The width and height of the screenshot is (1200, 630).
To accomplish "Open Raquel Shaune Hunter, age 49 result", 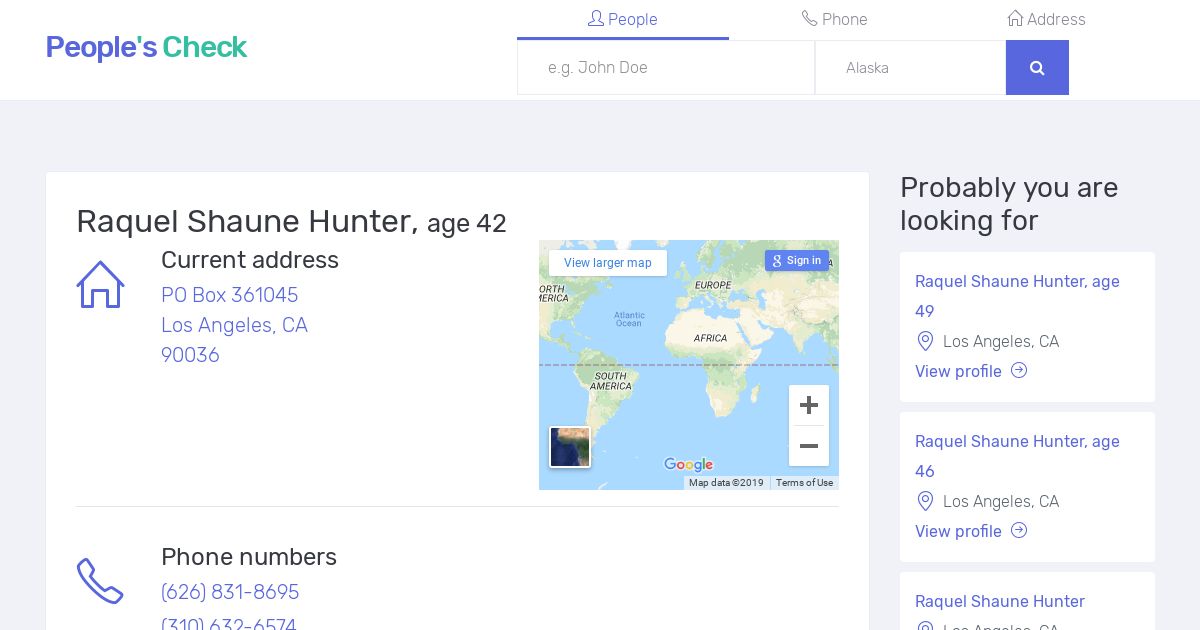I will [1017, 296].
